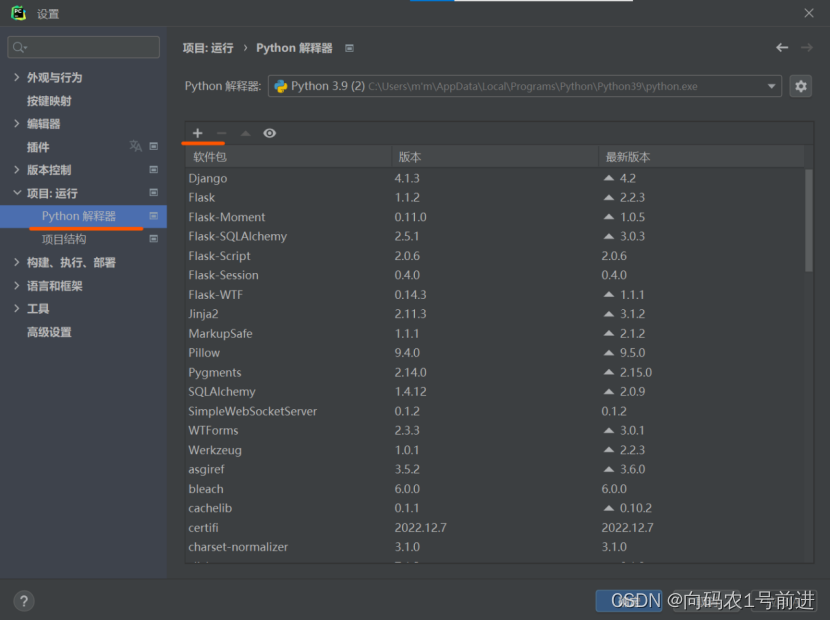831x620 pixels.
Task: Toggle show early releases eye icon
Action: [x=269, y=133]
